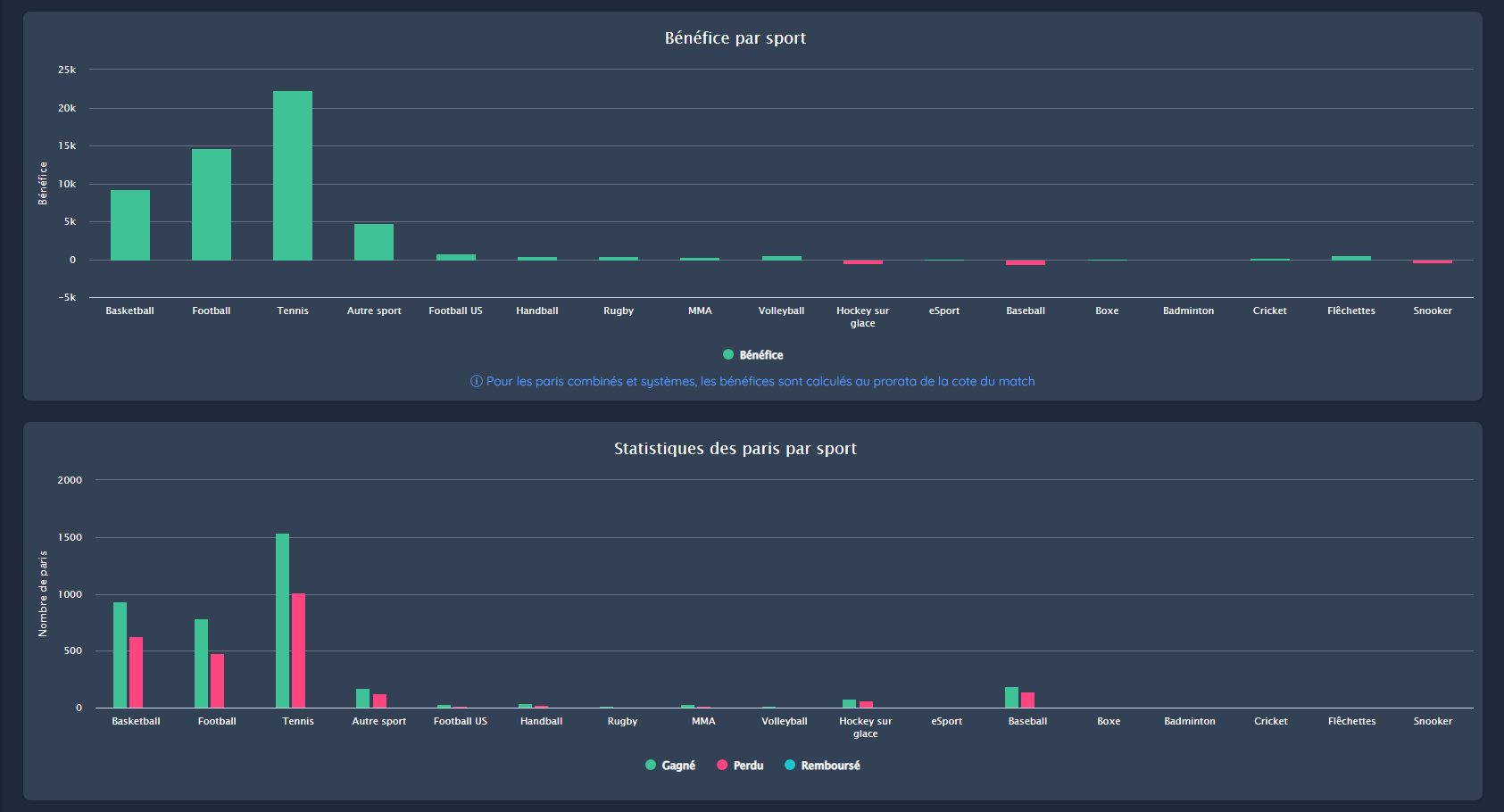Screen dimensions: 1504x812
Task: Click the teal Remboursé legend dot
Action: 790,766
